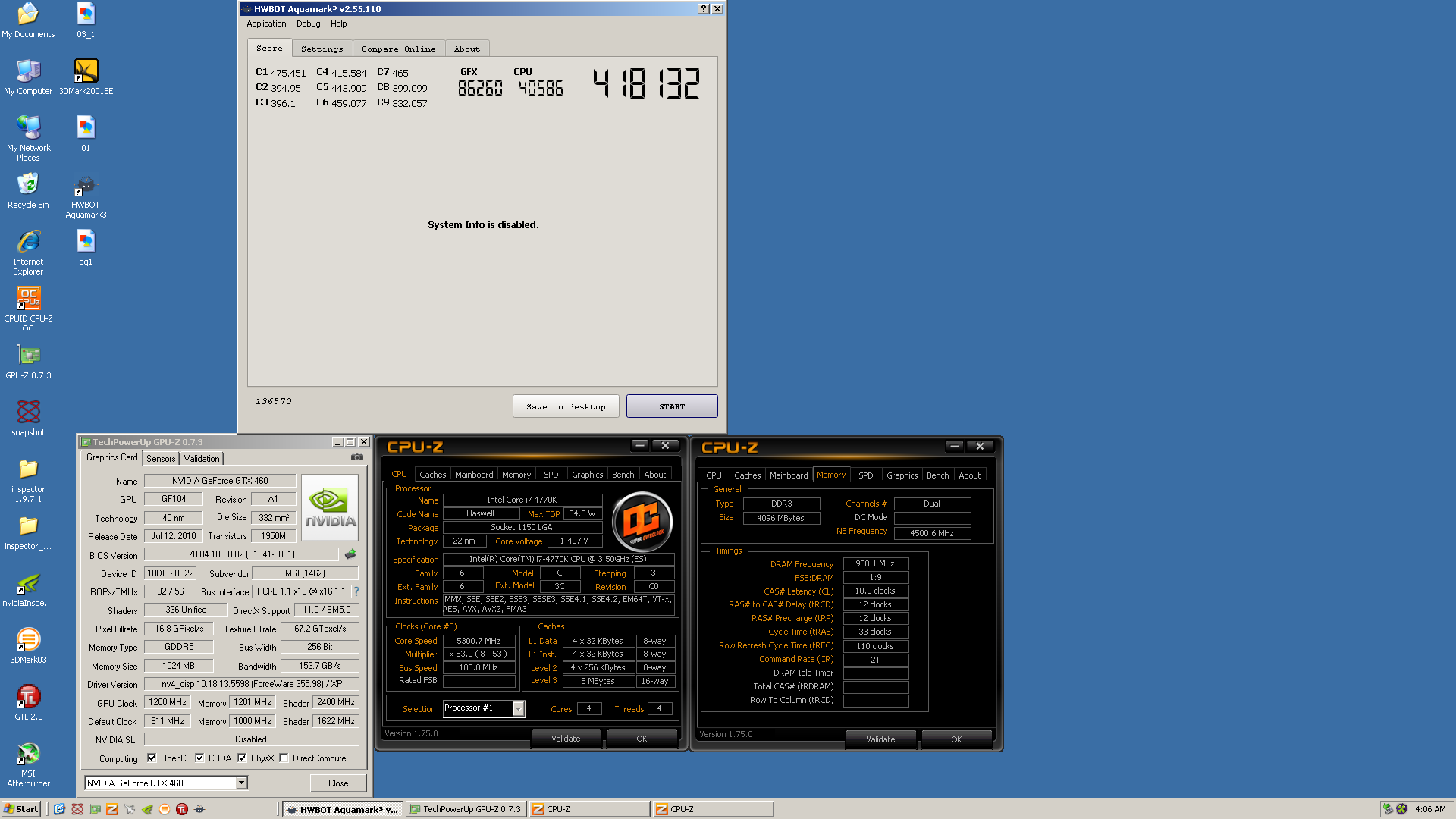This screenshot has height=819, width=1456.
Task: Select the MSI Afterburner desktop icon
Action: 28,764
